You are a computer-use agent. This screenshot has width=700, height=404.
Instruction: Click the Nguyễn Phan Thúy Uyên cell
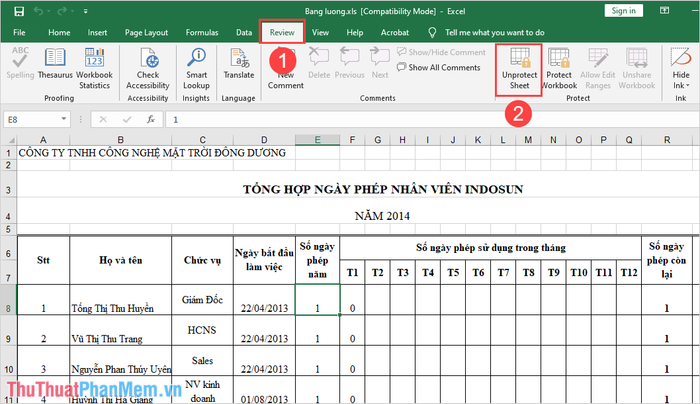(121, 360)
